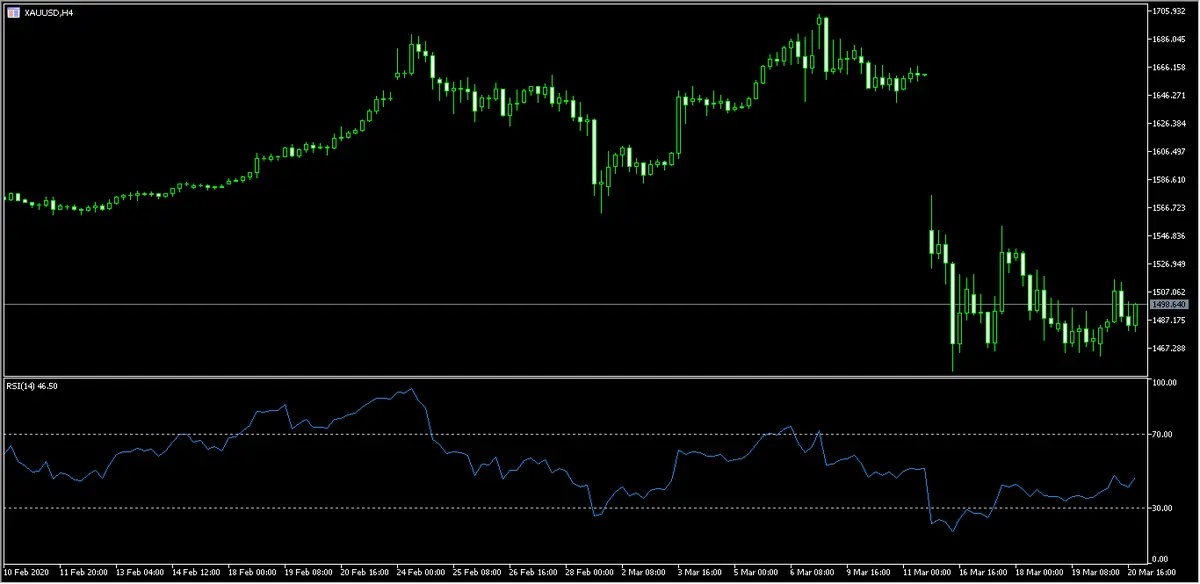Screen dimensions: 1200x584
Task: Click the 0.00 RSI scale value
Action: pos(1159,557)
